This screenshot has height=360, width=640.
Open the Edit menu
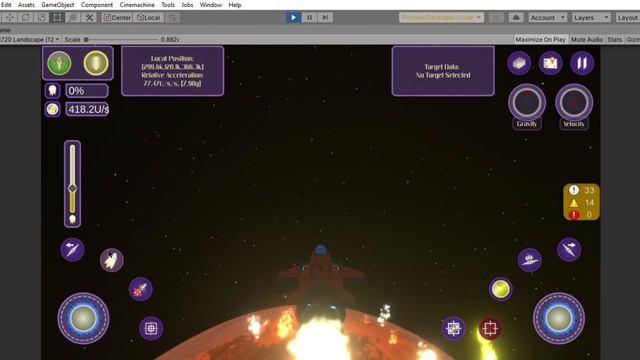click(6, 5)
